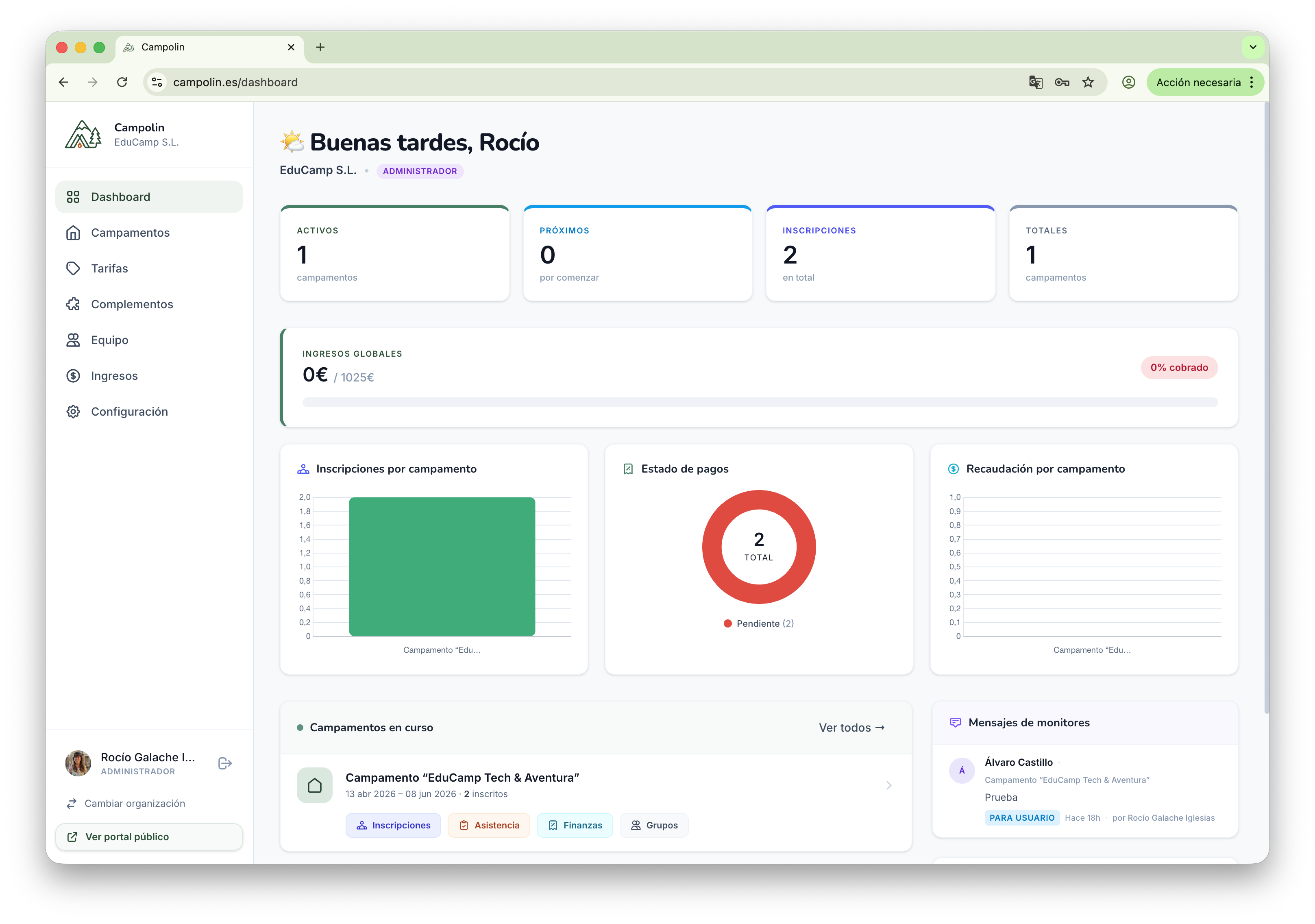This screenshot has width=1315, height=924.
Task: Click the Inscripciones por campamento chart icon
Action: tap(303, 469)
